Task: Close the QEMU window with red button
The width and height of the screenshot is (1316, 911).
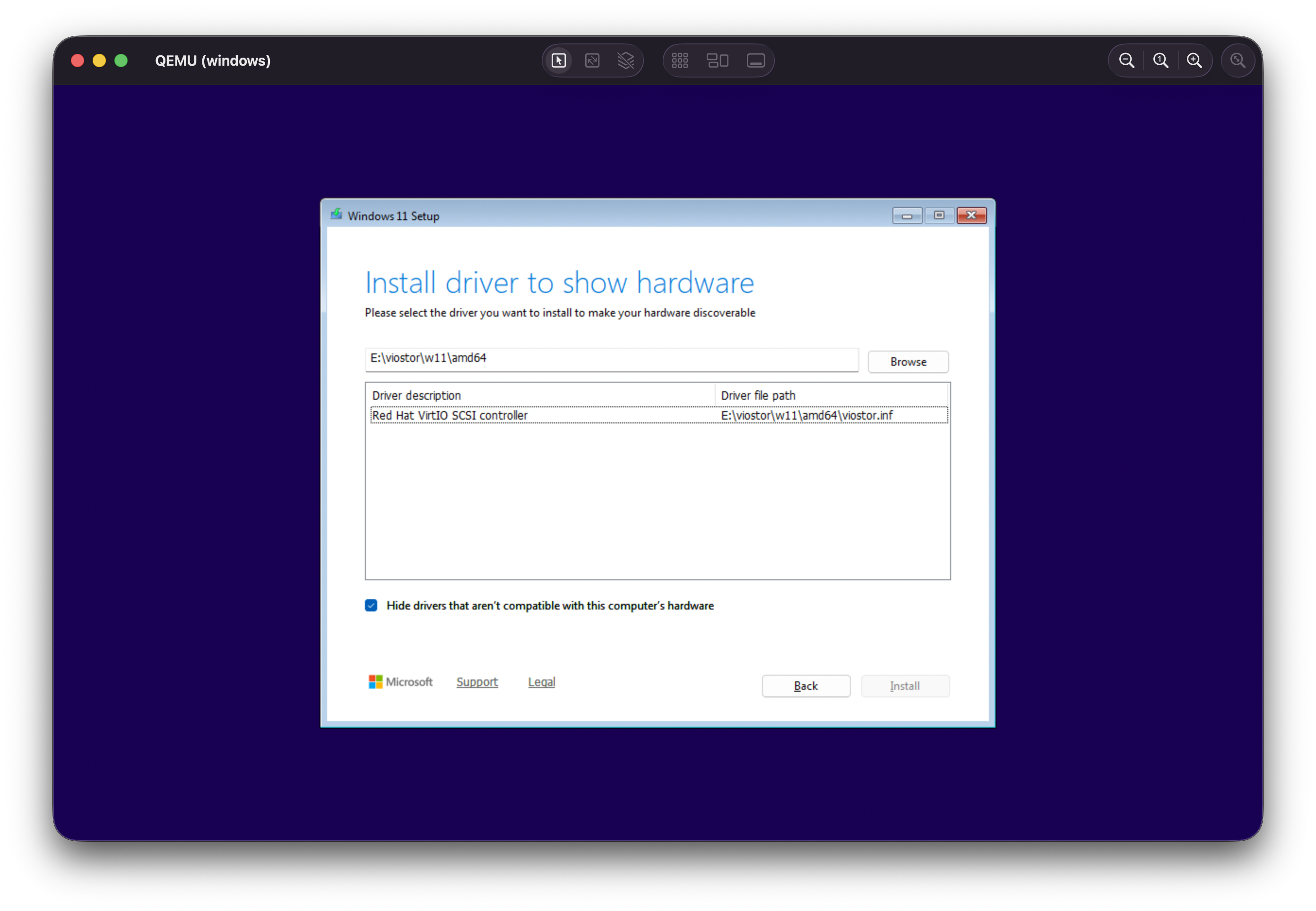Action: point(78,60)
